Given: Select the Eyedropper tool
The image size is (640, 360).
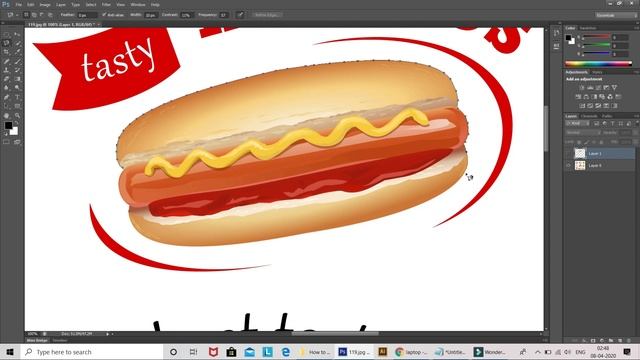Looking at the screenshot, I should pos(17,52).
